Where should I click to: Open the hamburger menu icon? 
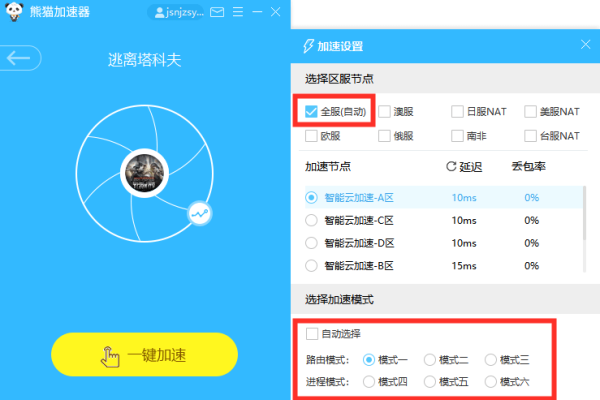238,12
